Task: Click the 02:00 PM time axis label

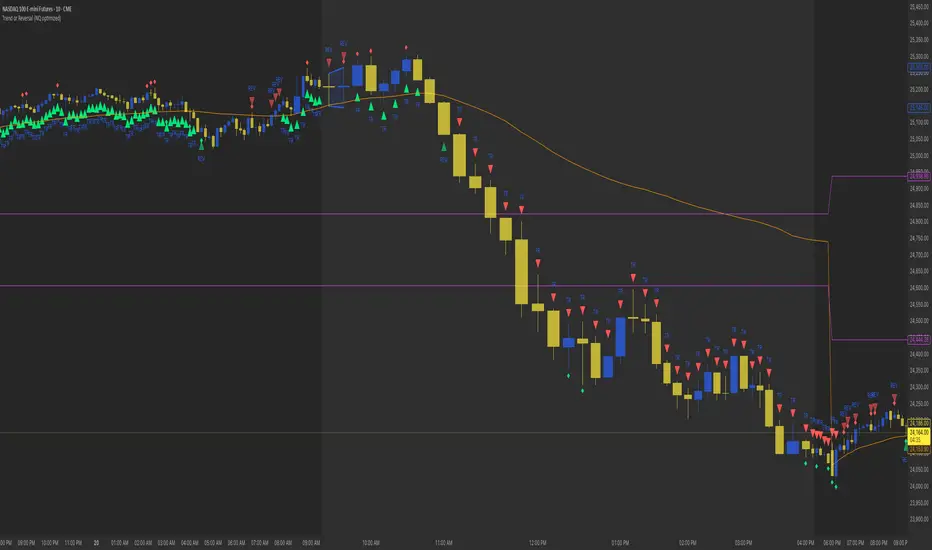Action: pyautogui.click(x=688, y=543)
